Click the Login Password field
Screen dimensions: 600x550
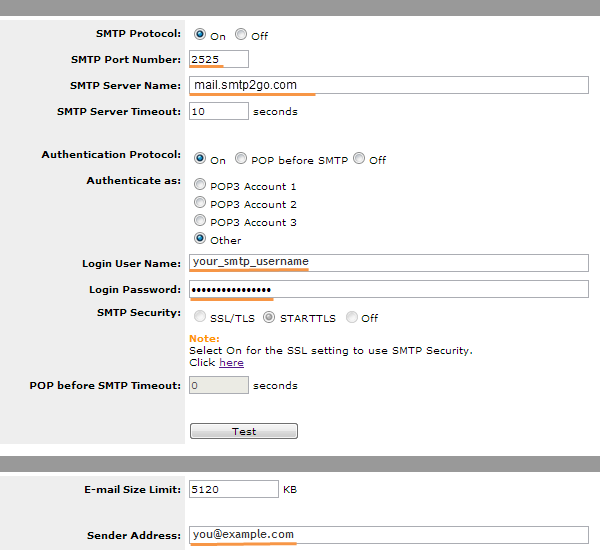click(389, 289)
